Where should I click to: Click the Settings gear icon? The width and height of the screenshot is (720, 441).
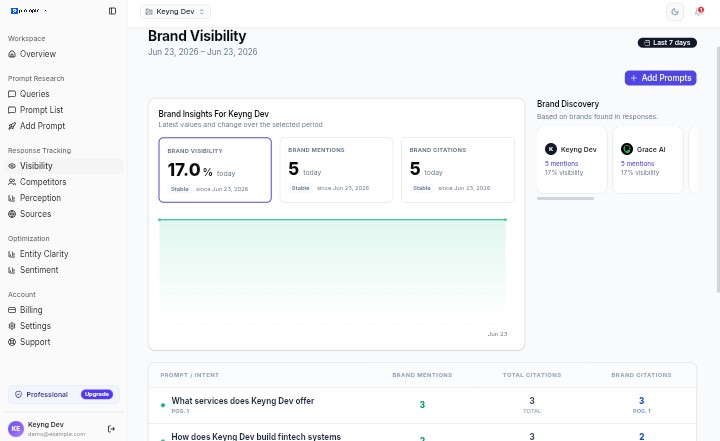12,326
